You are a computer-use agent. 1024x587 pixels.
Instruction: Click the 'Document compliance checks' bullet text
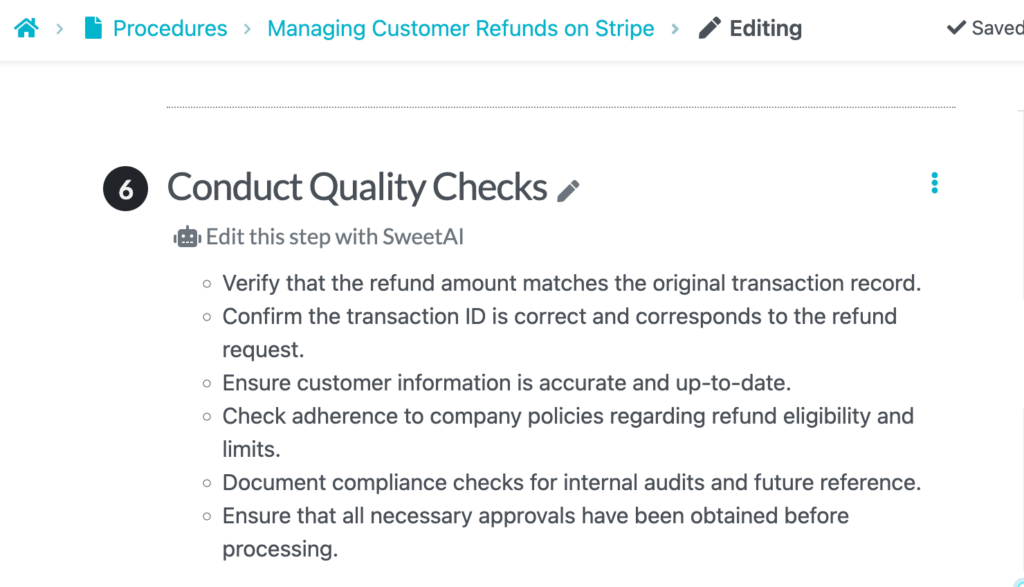(570, 483)
